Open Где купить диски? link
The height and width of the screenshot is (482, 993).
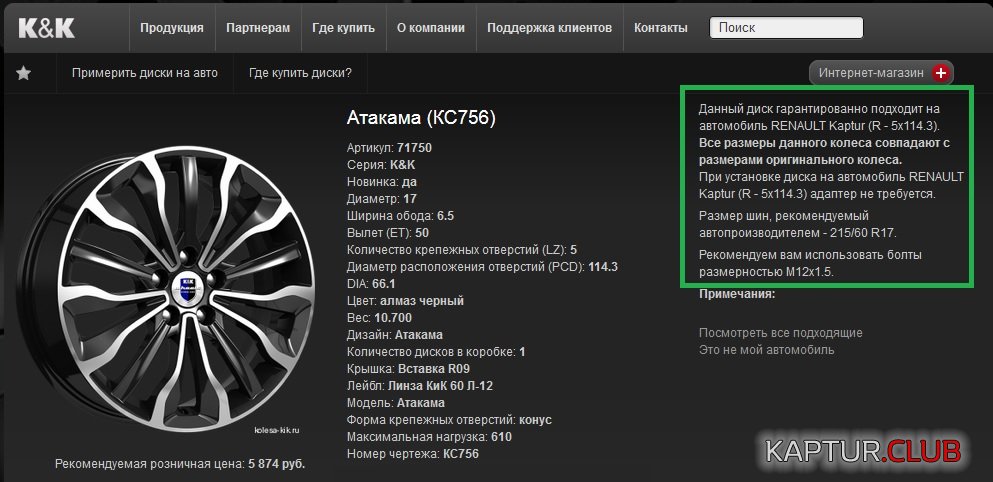point(300,73)
